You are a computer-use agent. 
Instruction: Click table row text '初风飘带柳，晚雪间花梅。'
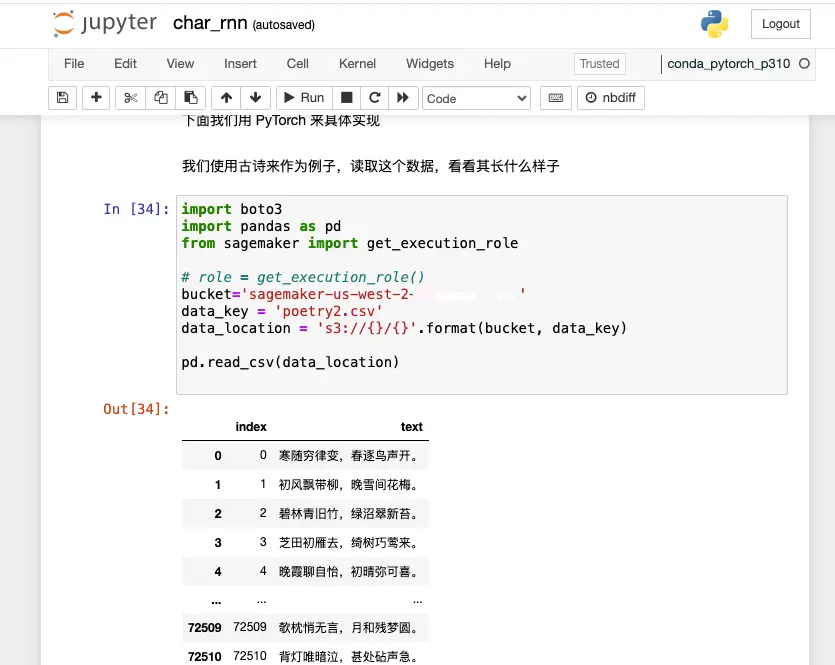[350, 485]
